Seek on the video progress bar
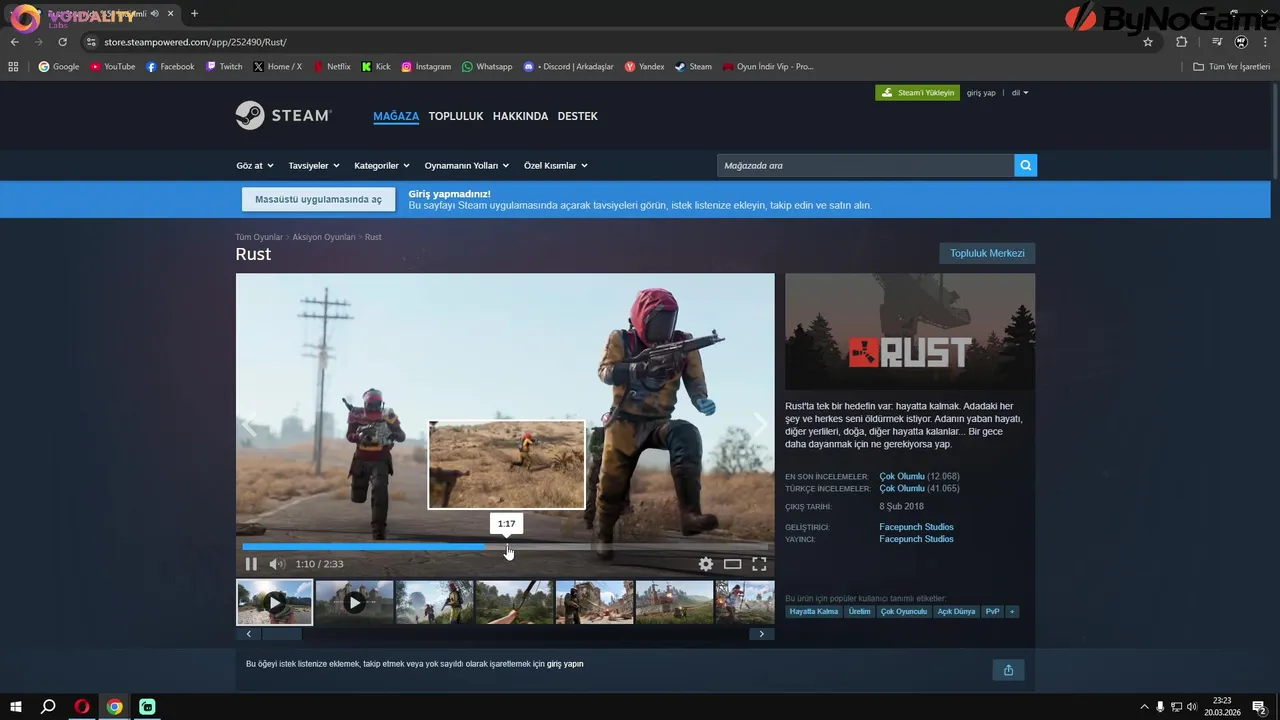This screenshot has width=1280, height=720. point(505,547)
